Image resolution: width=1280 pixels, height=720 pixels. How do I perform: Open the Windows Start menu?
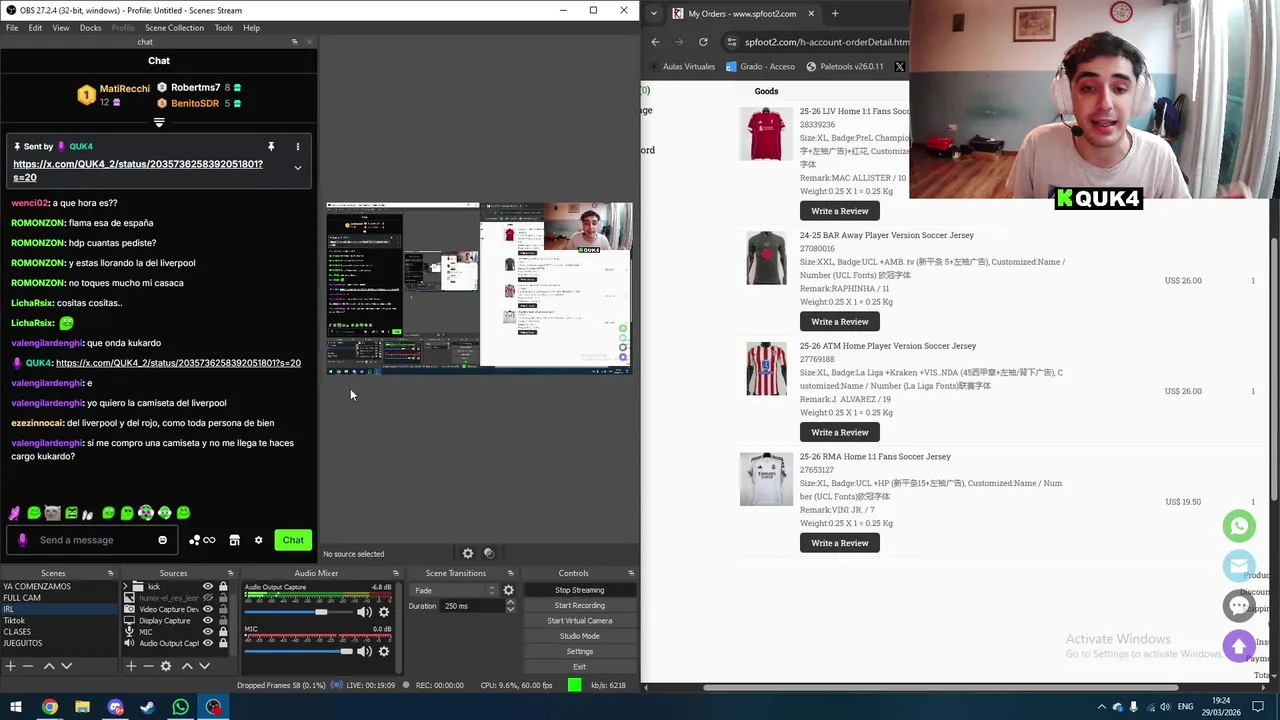(x=15, y=707)
